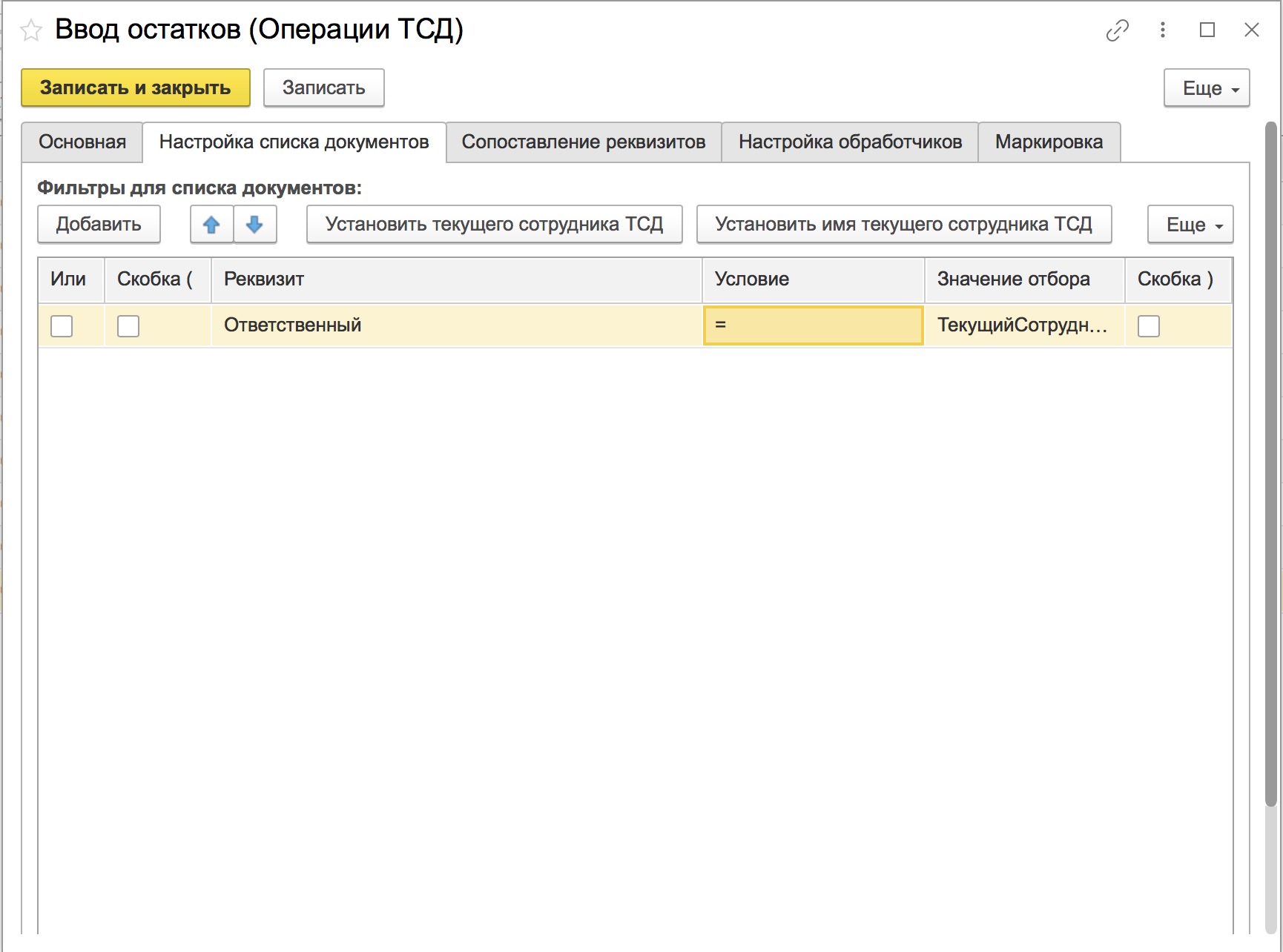
Task: Click the Или column header
Action: [x=71, y=280]
